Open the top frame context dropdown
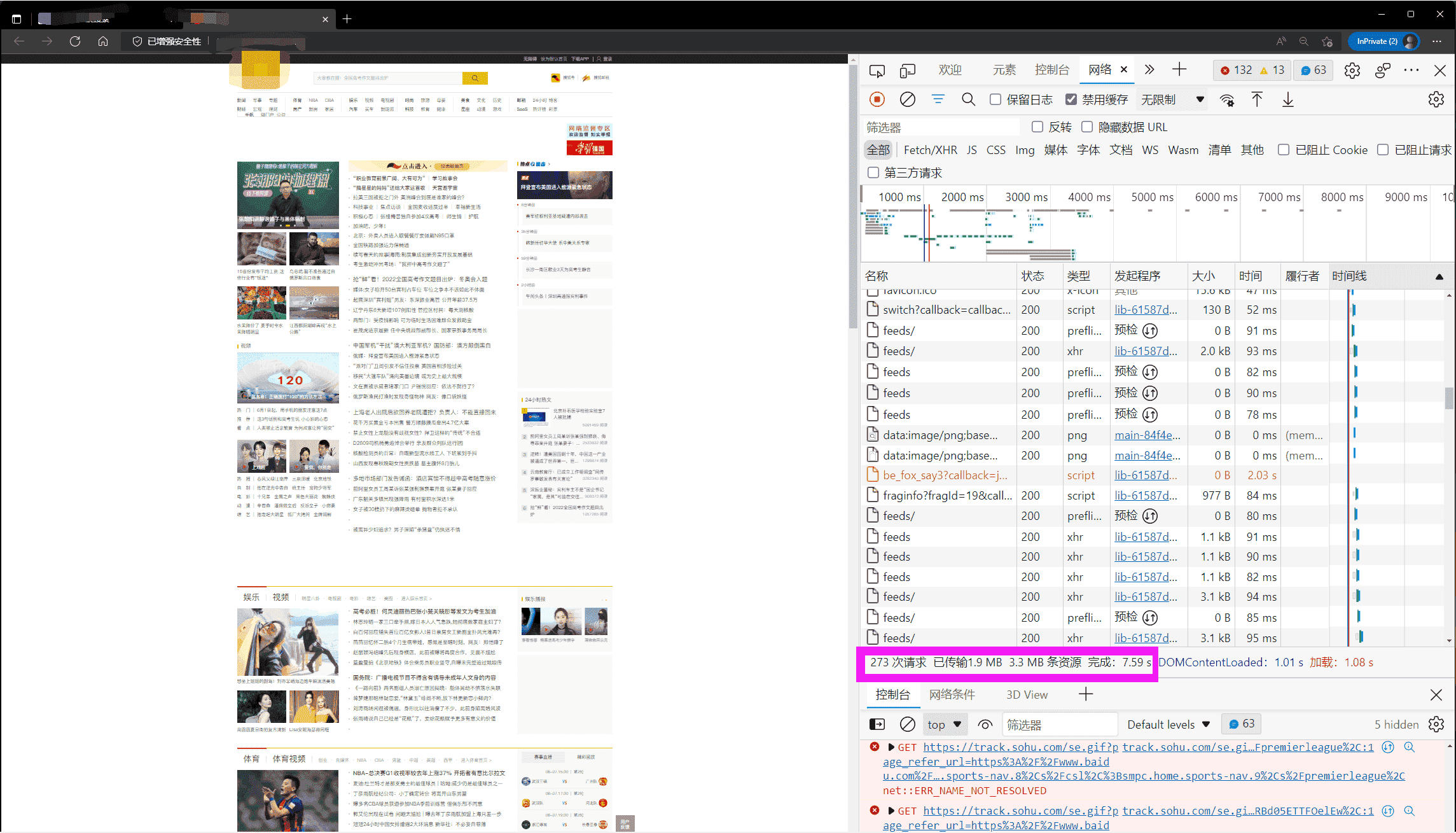Viewport: 1456px width, 833px height. pos(945,724)
